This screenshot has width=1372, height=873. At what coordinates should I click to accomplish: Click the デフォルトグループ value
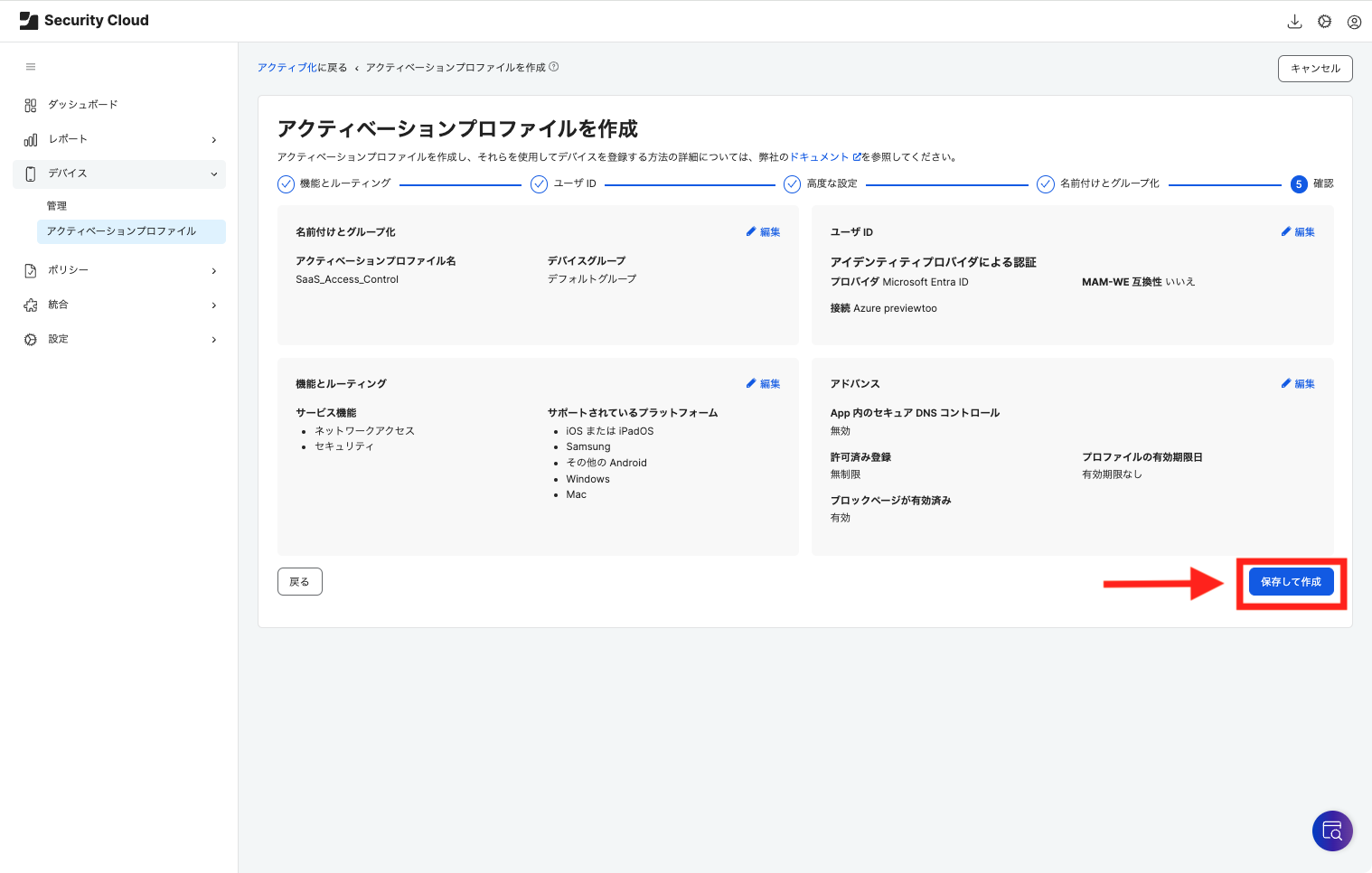592,279
